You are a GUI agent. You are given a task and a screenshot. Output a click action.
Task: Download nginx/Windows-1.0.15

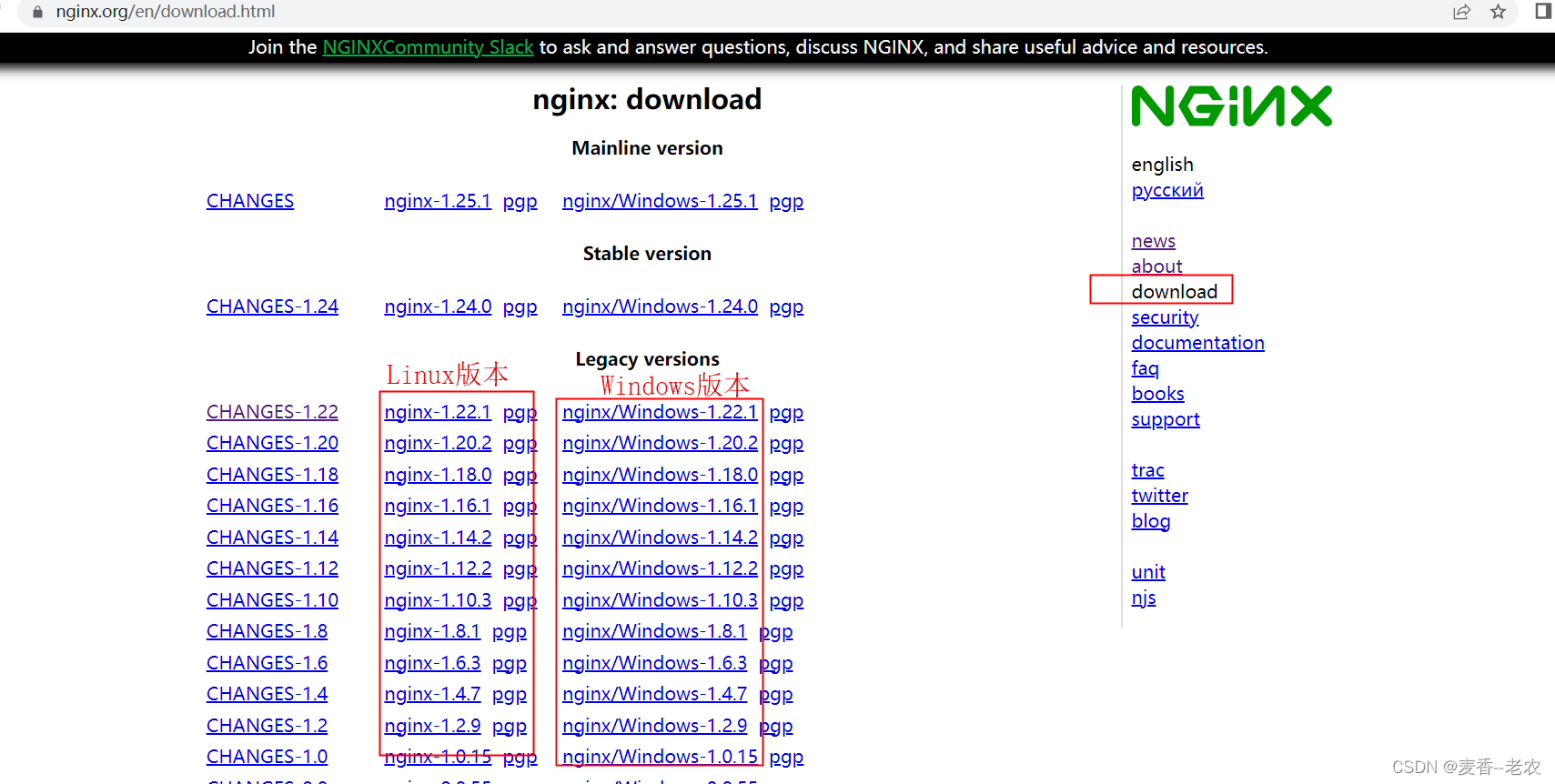pyautogui.click(x=660, y=757)
